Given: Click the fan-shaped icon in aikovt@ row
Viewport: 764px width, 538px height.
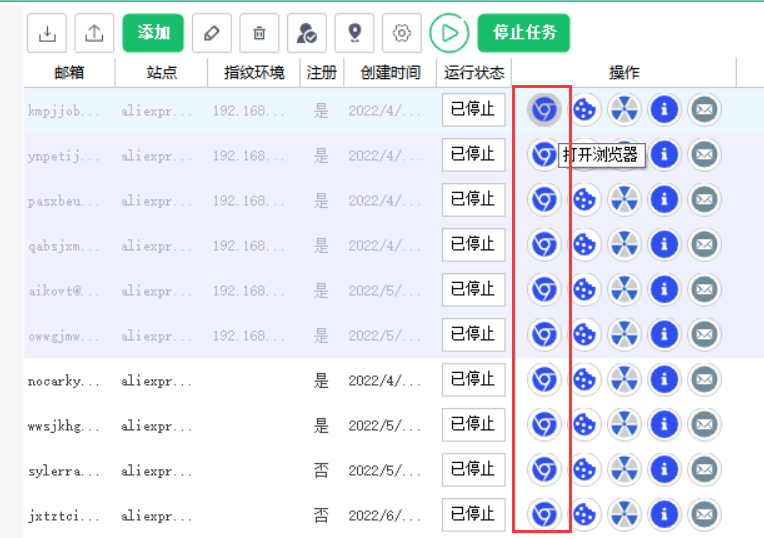Looking at the screenshot, I should click(624, 289).
